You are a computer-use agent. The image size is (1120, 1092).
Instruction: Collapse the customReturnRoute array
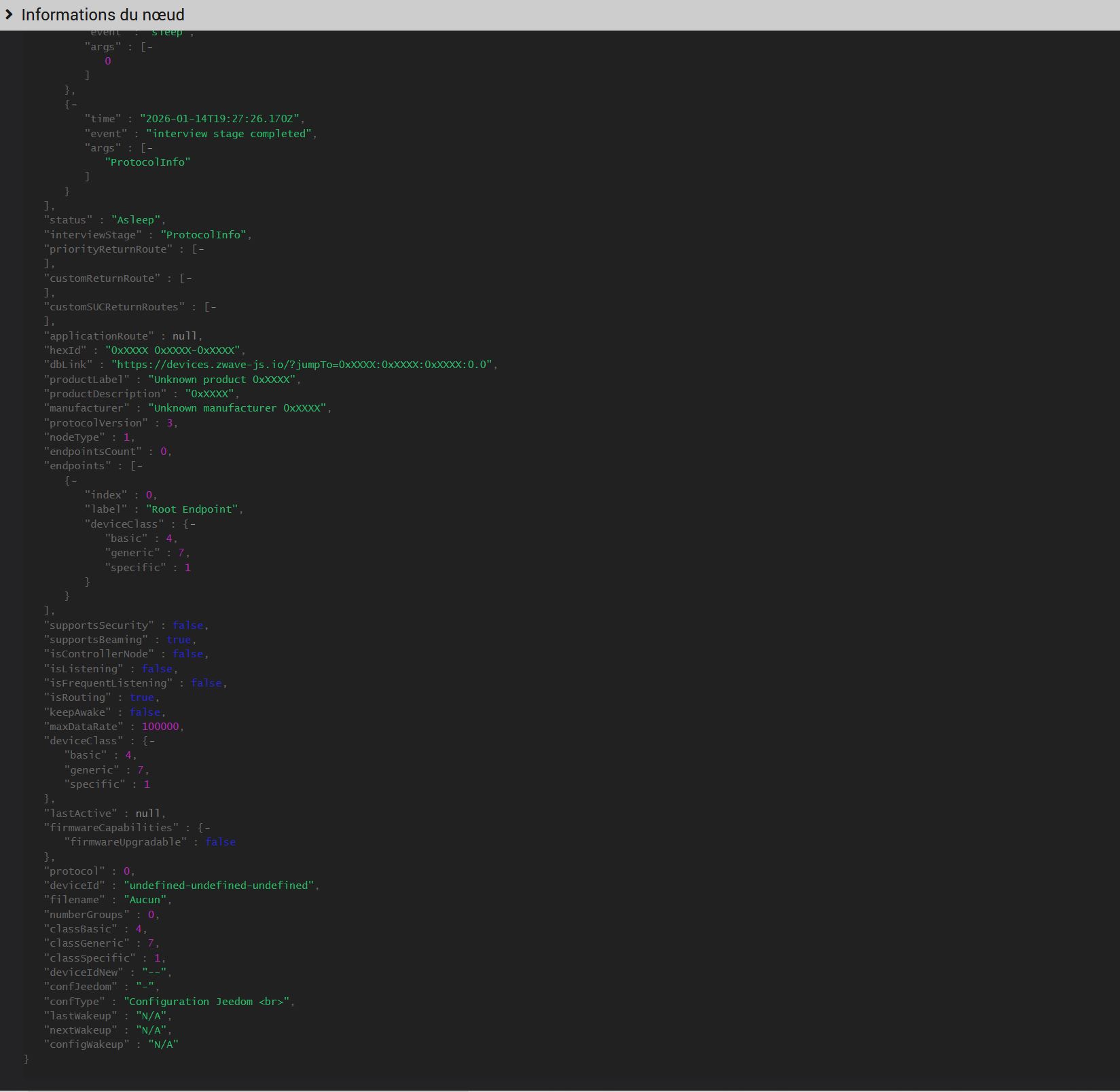coord(188,278)
